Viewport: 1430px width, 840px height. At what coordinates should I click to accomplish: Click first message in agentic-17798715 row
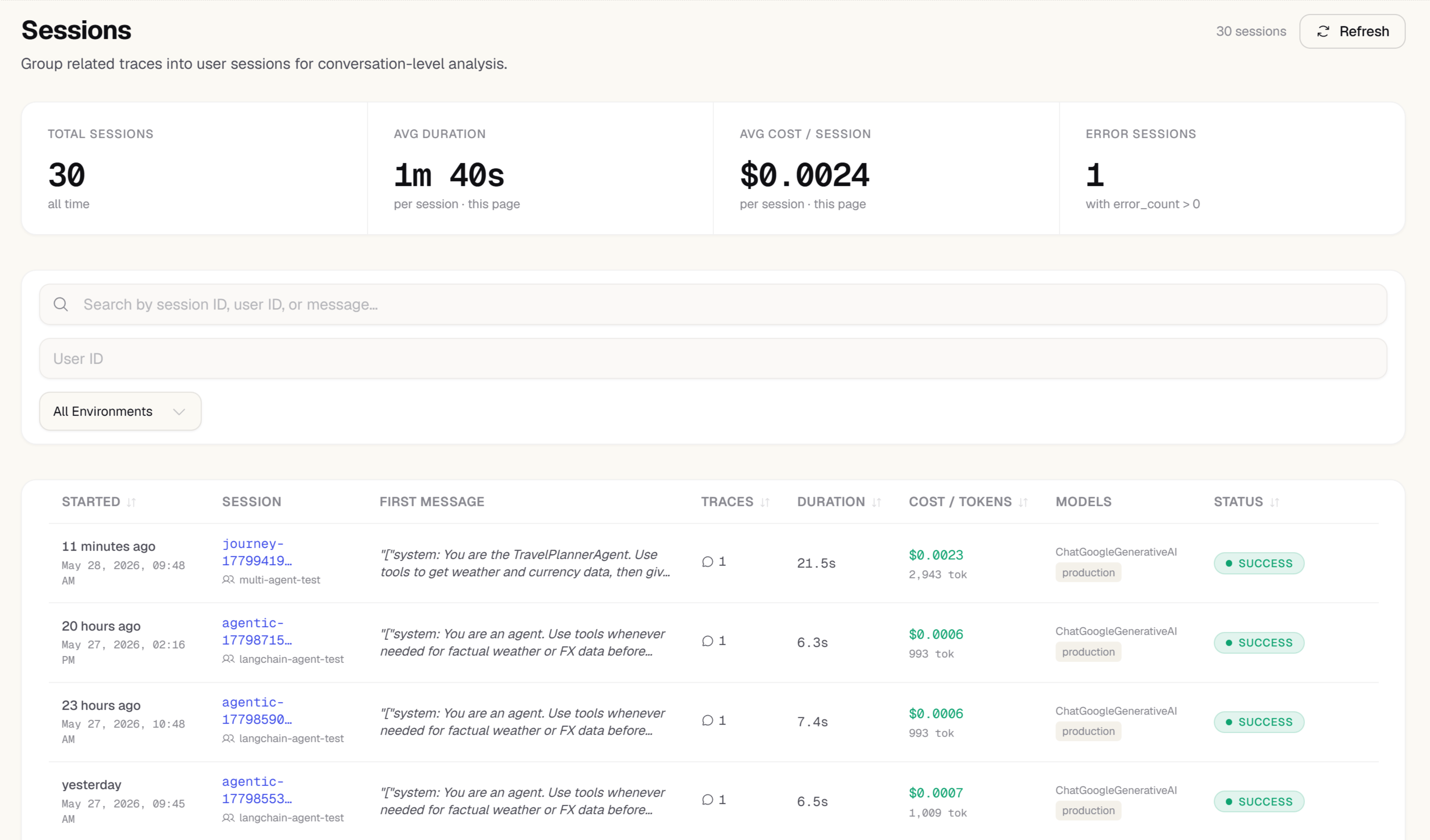(x=522, y=642)
